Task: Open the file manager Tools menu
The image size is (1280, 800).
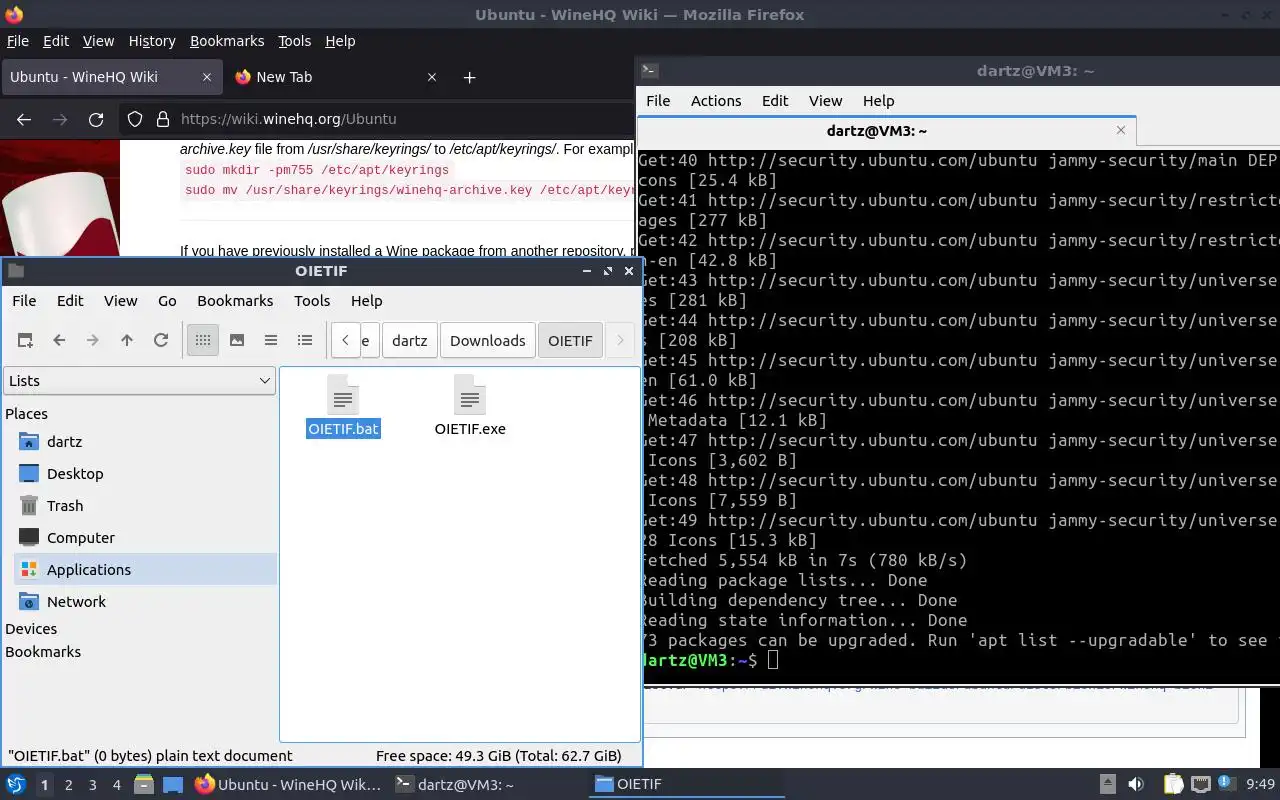Action: (x=312, y=300)
